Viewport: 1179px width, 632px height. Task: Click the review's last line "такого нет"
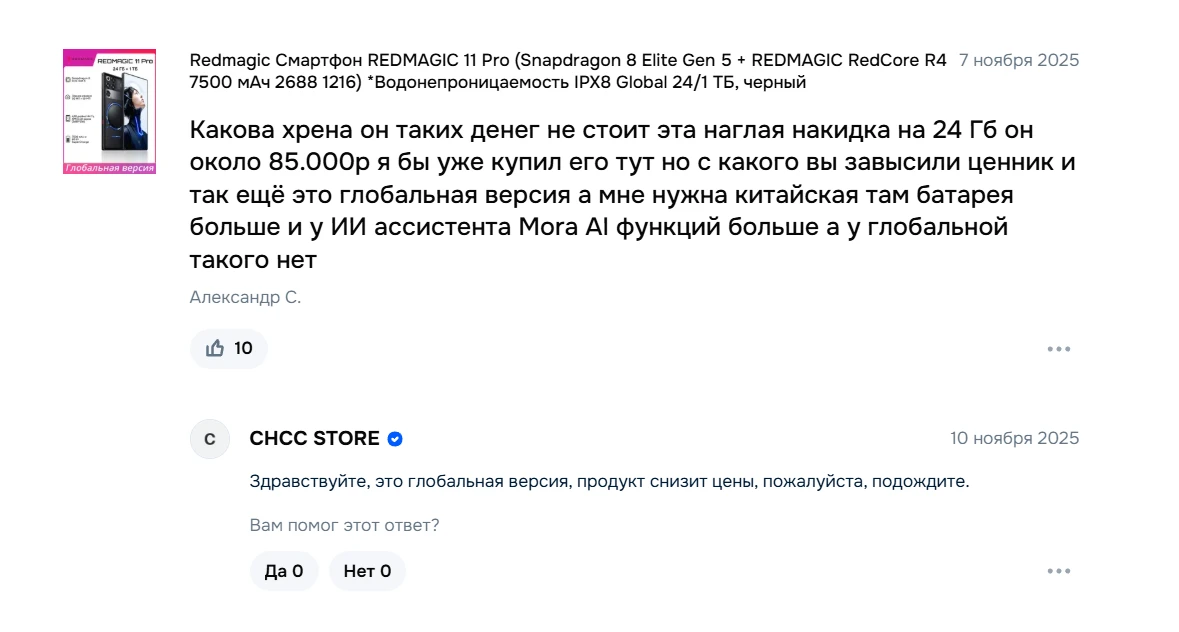pyautogui.click(x=253, y=261)
